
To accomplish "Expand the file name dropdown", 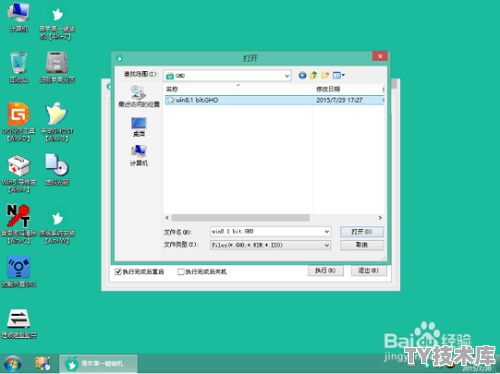I will (327, 232).
